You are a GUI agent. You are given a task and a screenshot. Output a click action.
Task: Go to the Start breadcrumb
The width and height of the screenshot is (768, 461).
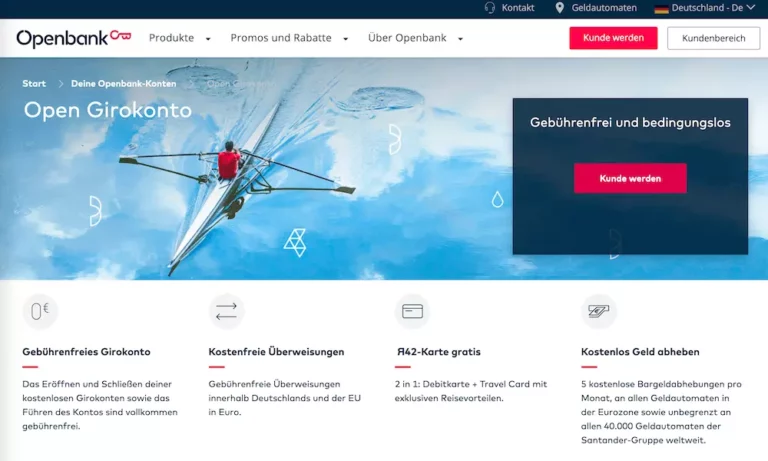pos(34,84)
